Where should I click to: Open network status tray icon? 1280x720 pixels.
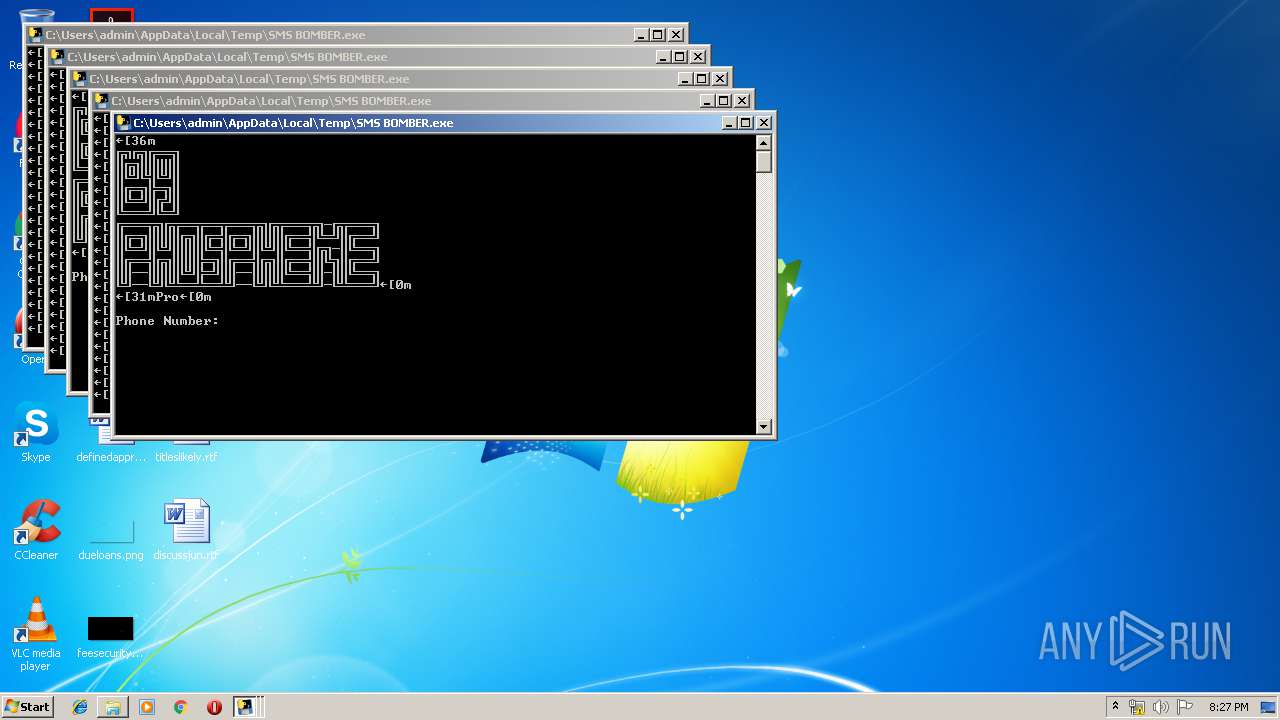coord(1137,707)
